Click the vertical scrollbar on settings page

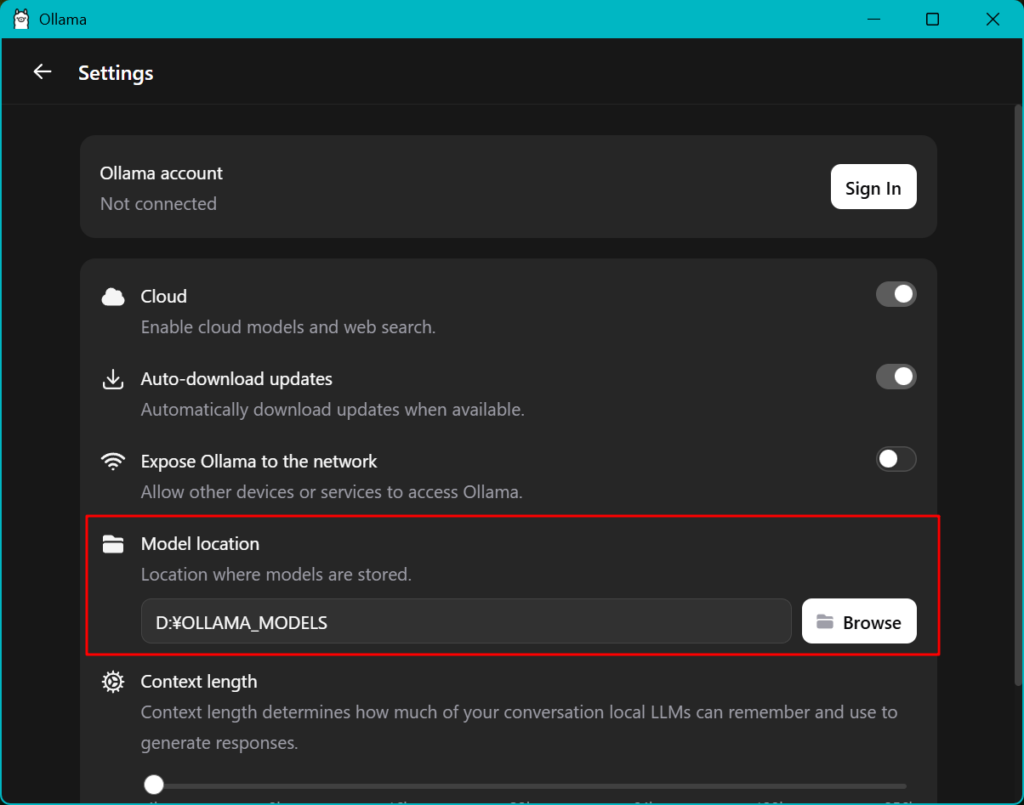point(1018,395)
